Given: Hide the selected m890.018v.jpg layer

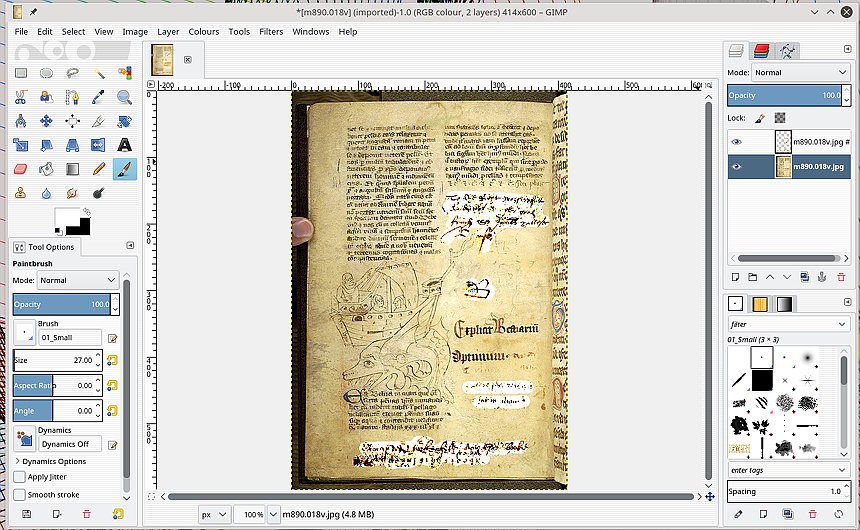Looking at the screenshot, I should point(737,166).
